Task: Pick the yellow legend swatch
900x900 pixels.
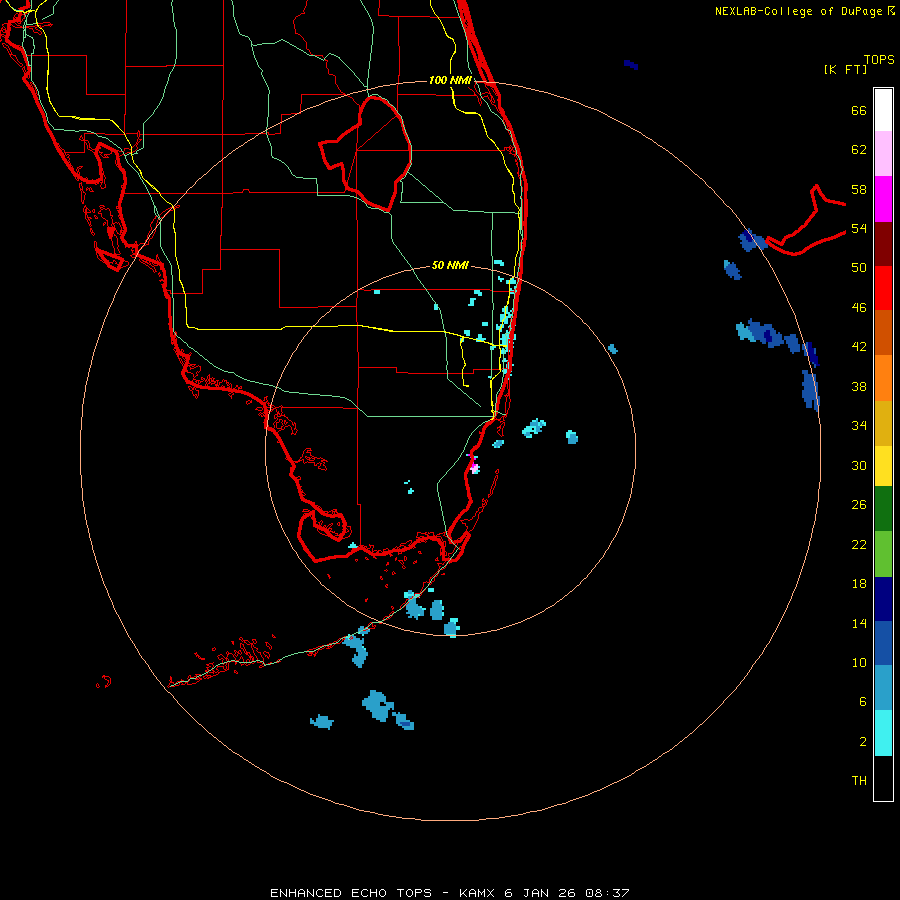Action: [883, 466]
